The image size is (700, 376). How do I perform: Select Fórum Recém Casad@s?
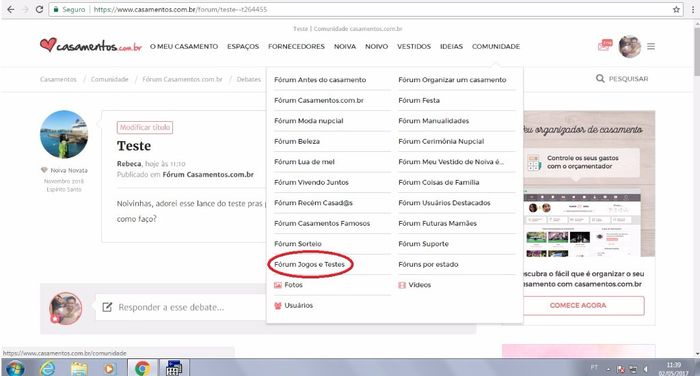coord(313,203)
